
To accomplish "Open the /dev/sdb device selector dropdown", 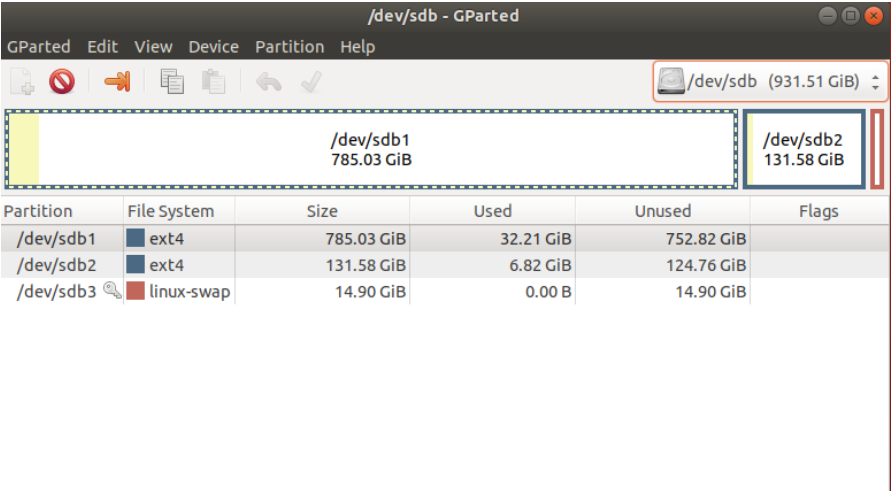I will 769,82.
